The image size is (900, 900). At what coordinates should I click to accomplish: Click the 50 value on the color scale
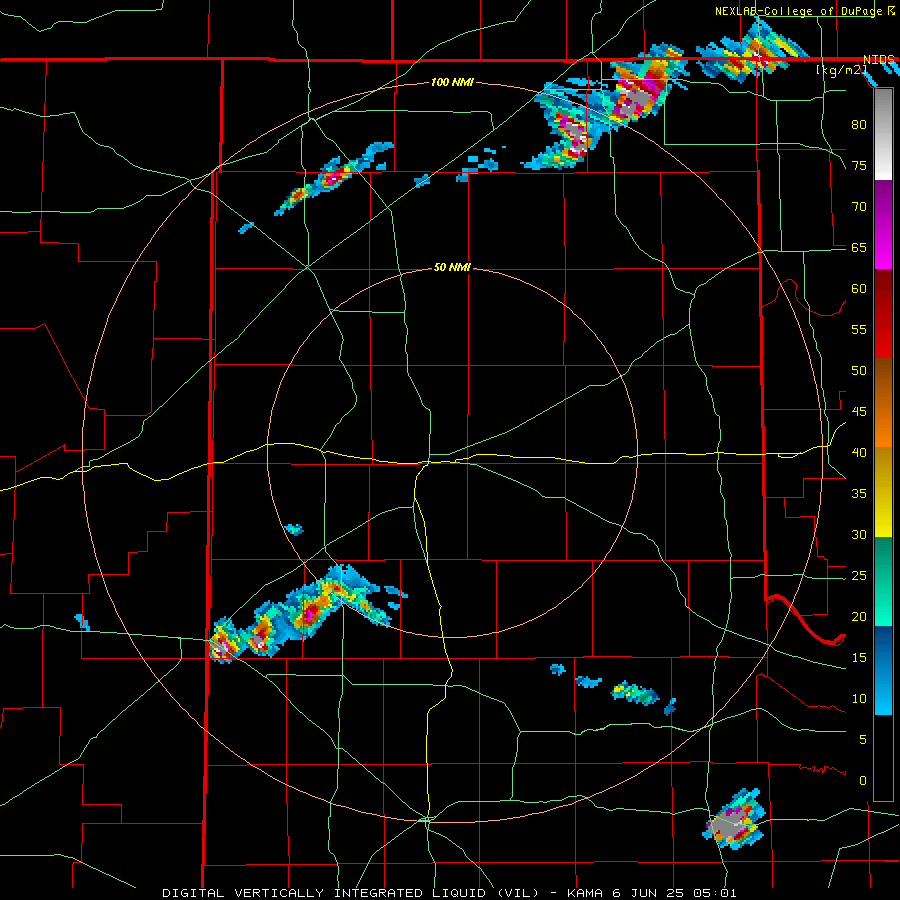(859, 370)
